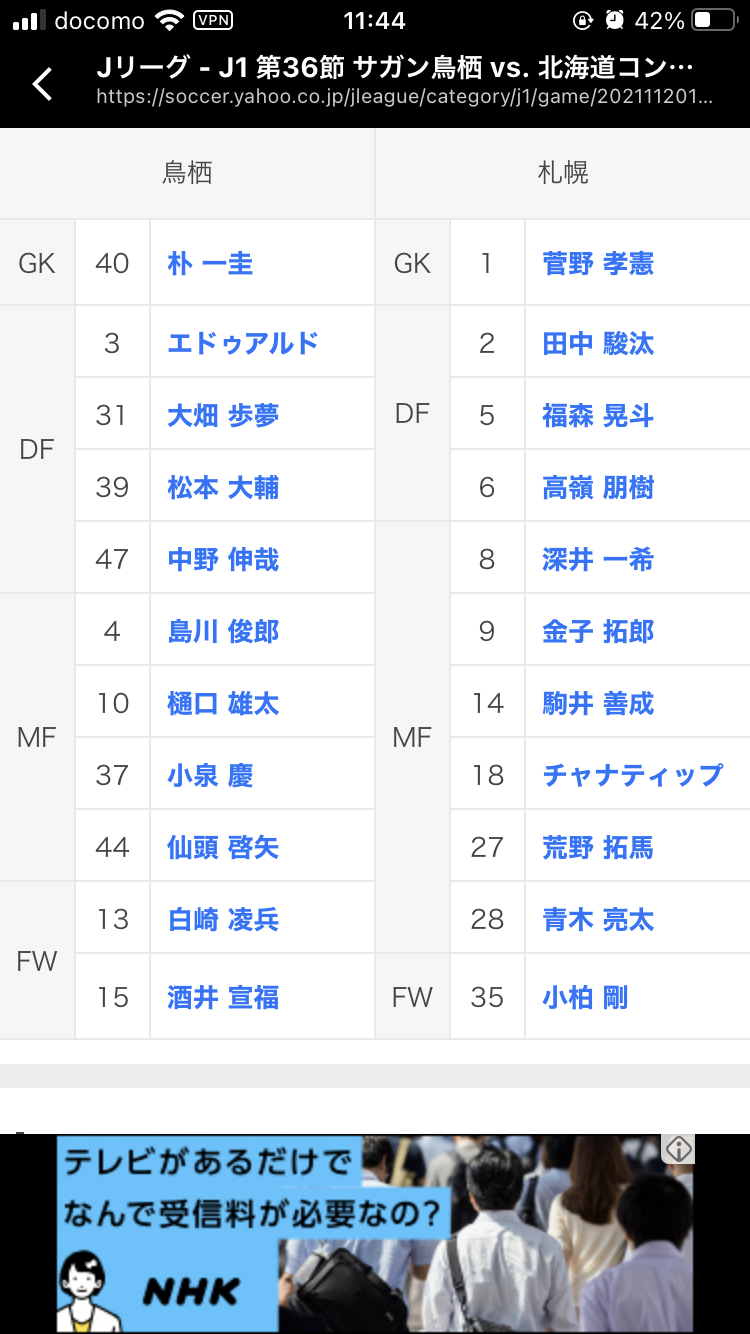Open player 小柏 剛 profile
Viewport: 750px width, 1334px height.
tap(585, 997)
